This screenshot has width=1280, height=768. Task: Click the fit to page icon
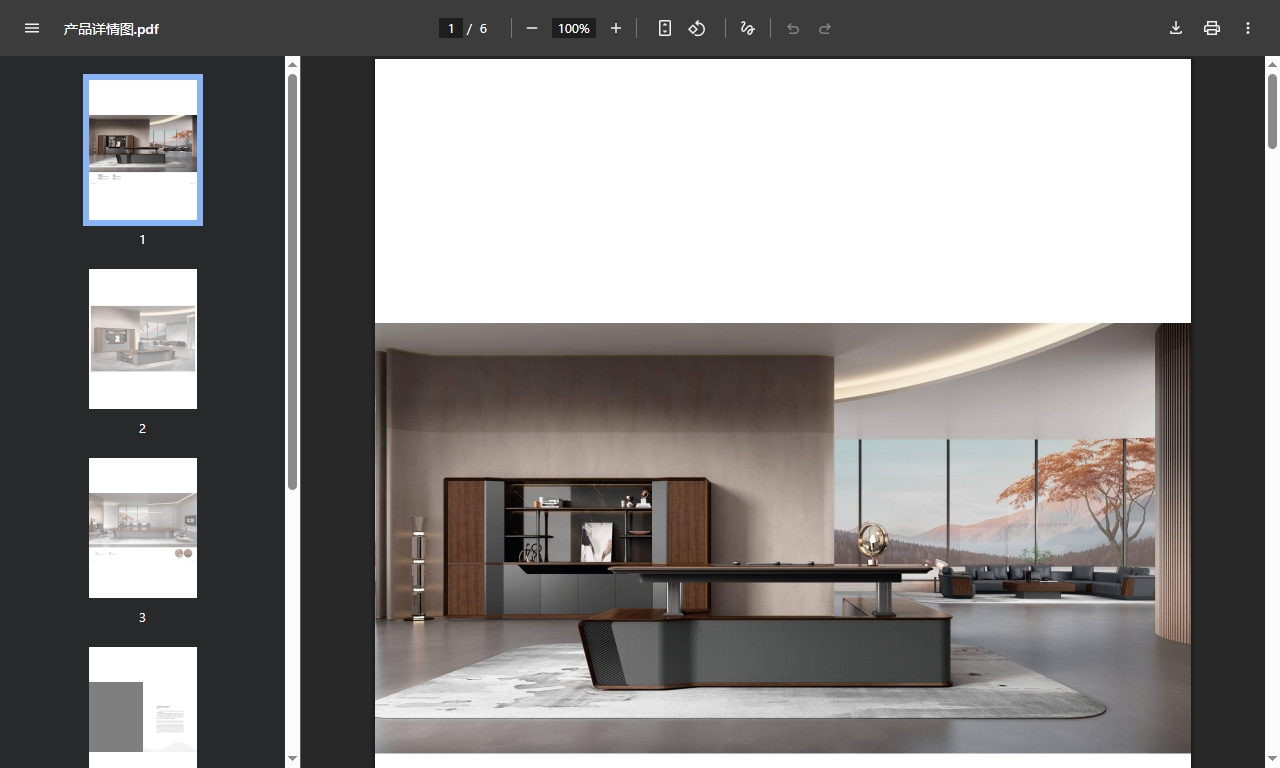pyautogui.click(x=665, y=28)
